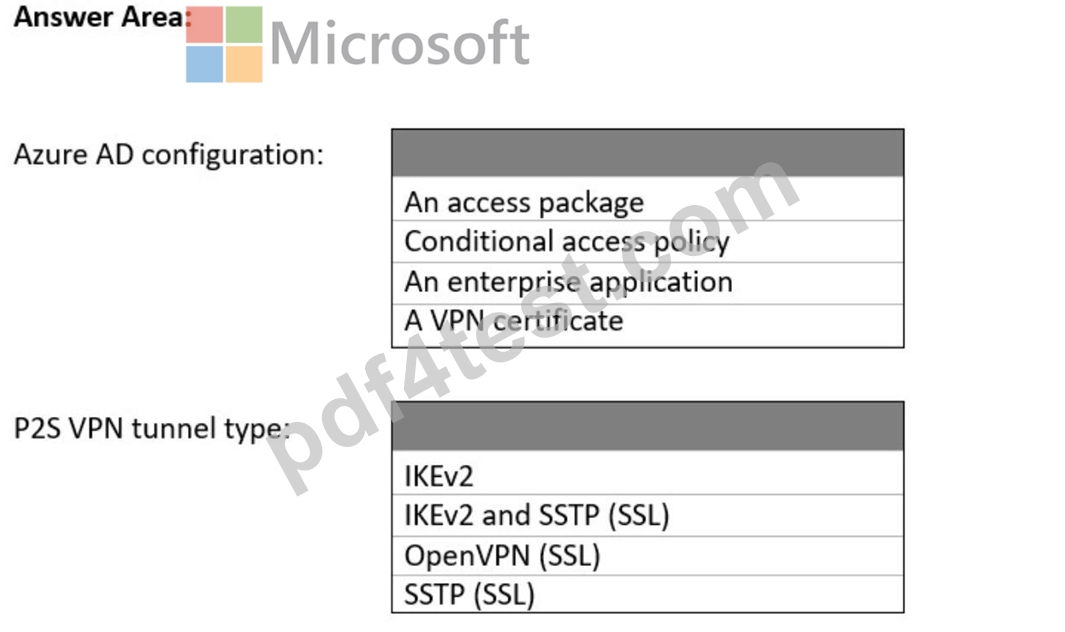Image resolution: width=1065 pixels, height=632 pixels.
Task: Select the 'IKEv2' tunnel type
Action: click(x=647, y=473)
